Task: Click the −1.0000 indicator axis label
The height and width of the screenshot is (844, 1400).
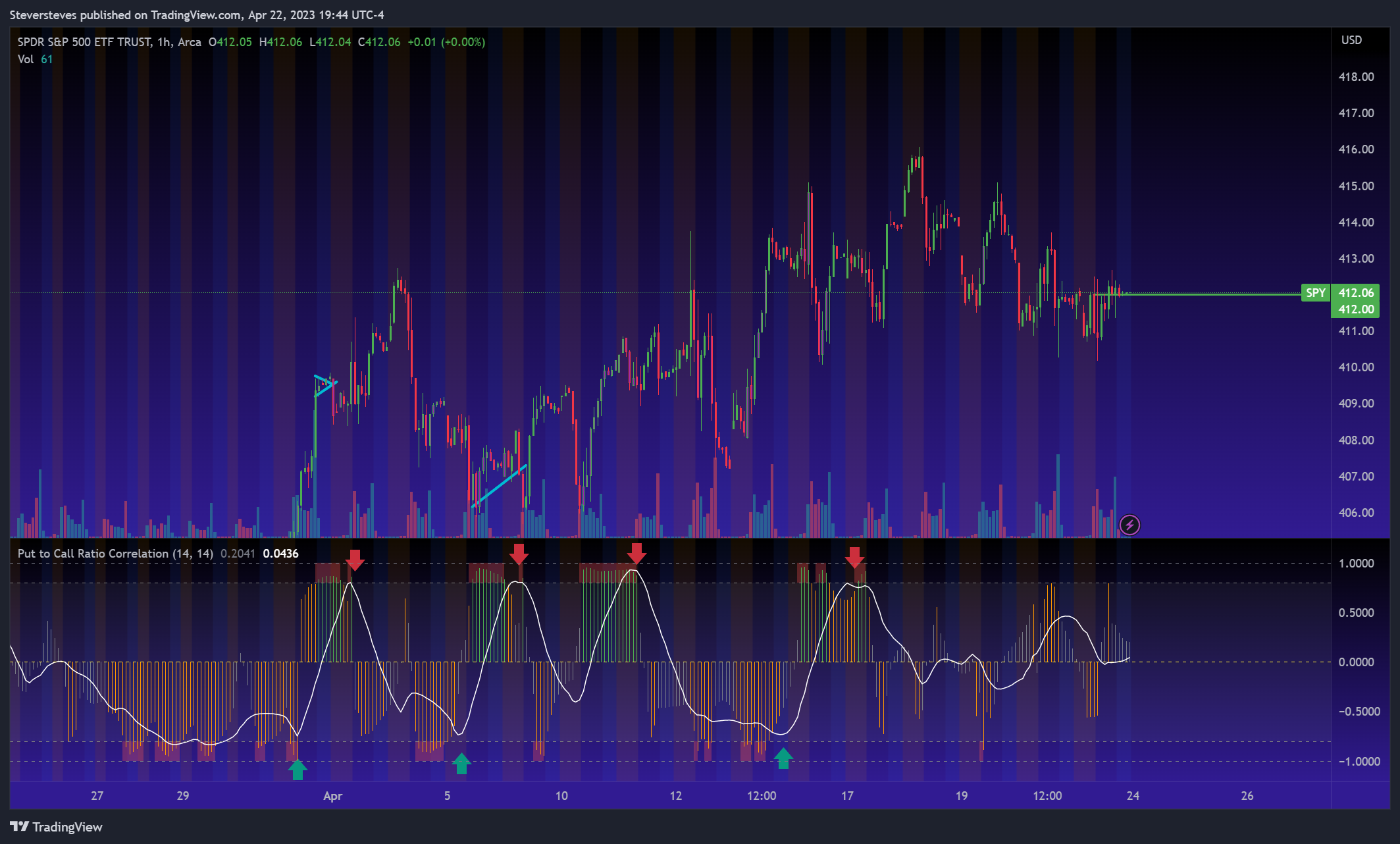Action: (x=1359, y=762)
